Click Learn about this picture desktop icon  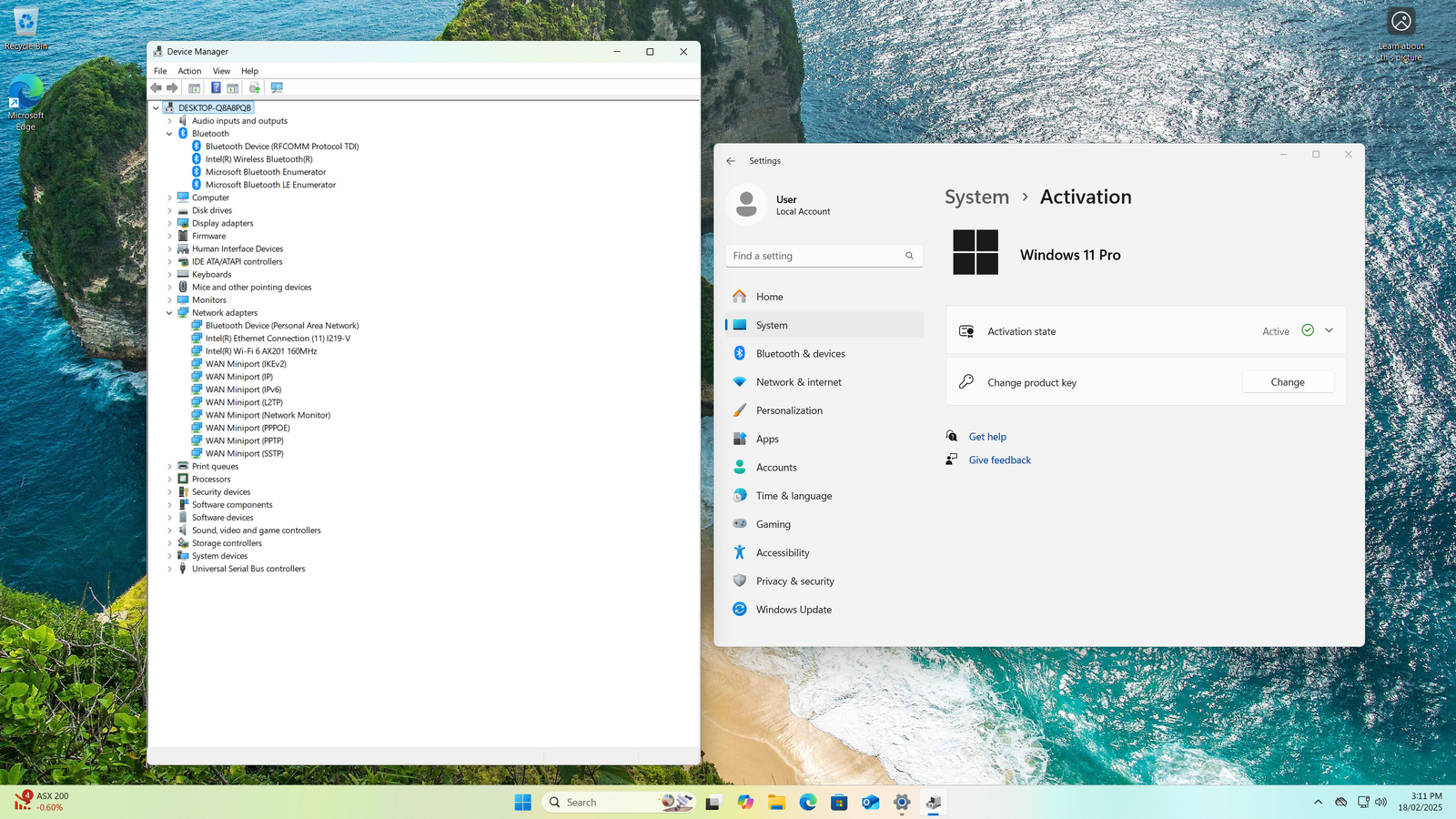pos(1401,35)
